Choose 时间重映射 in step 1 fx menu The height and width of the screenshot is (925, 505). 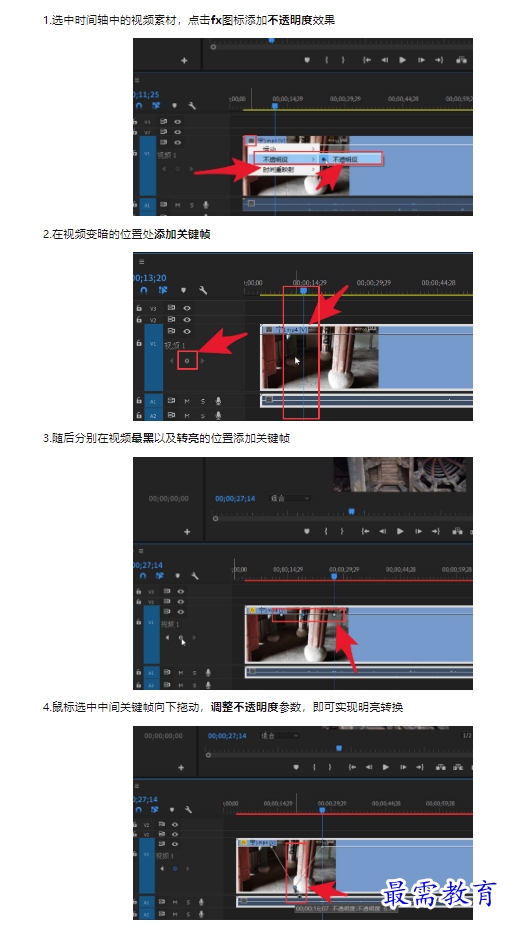coord(286,169)
